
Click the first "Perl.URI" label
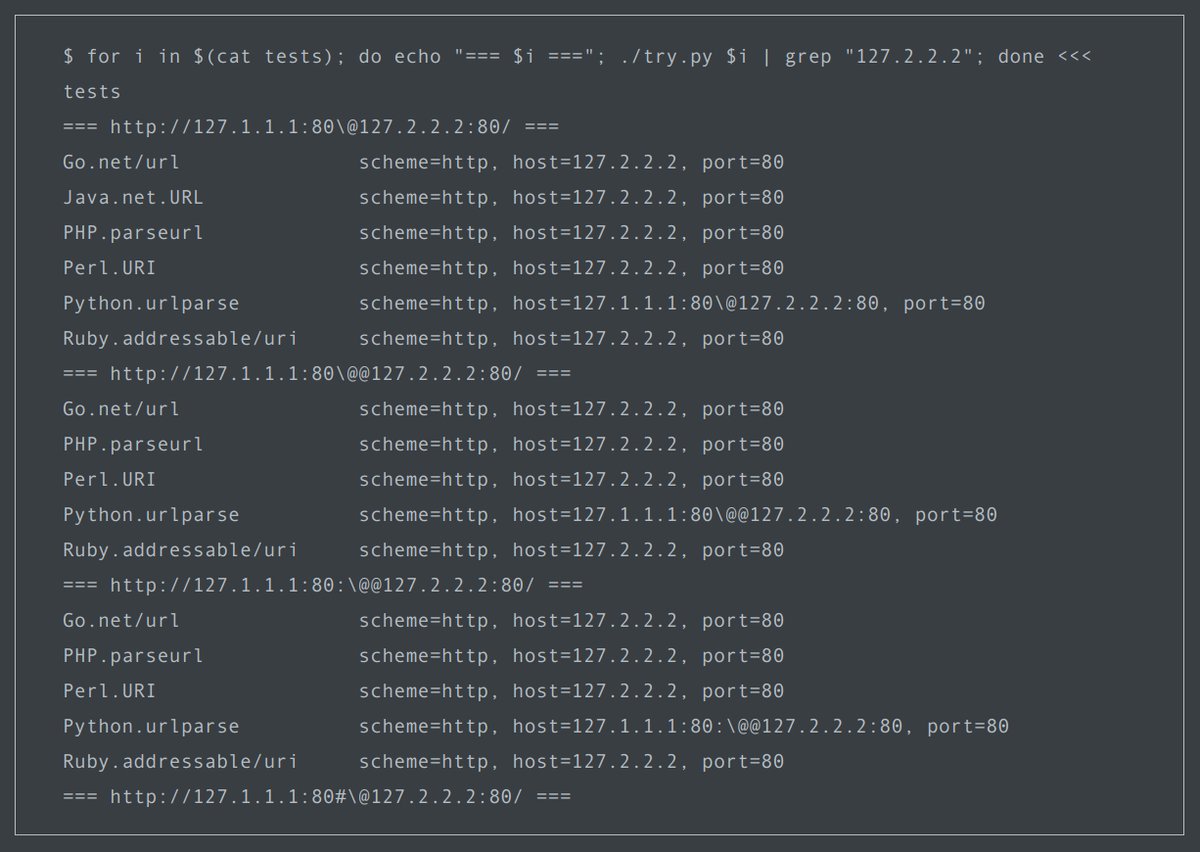coord(110,268)
